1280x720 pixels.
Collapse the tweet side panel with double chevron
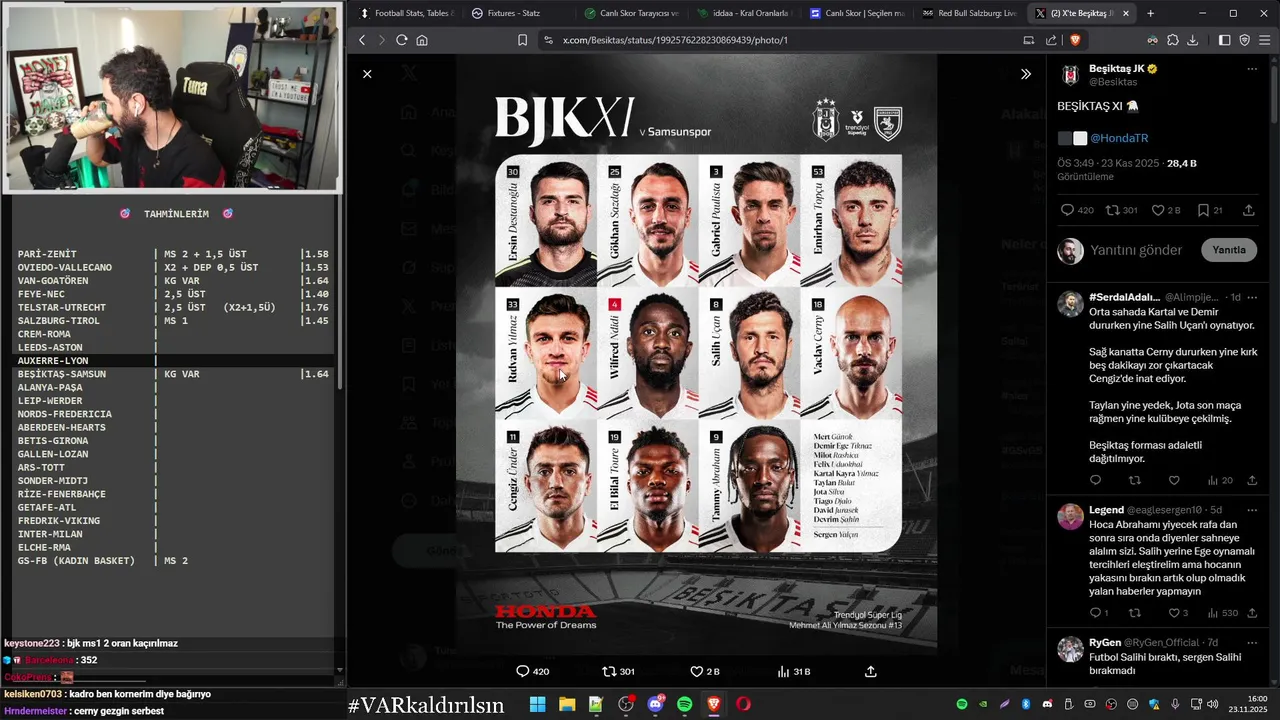(x=1025, y=74)
